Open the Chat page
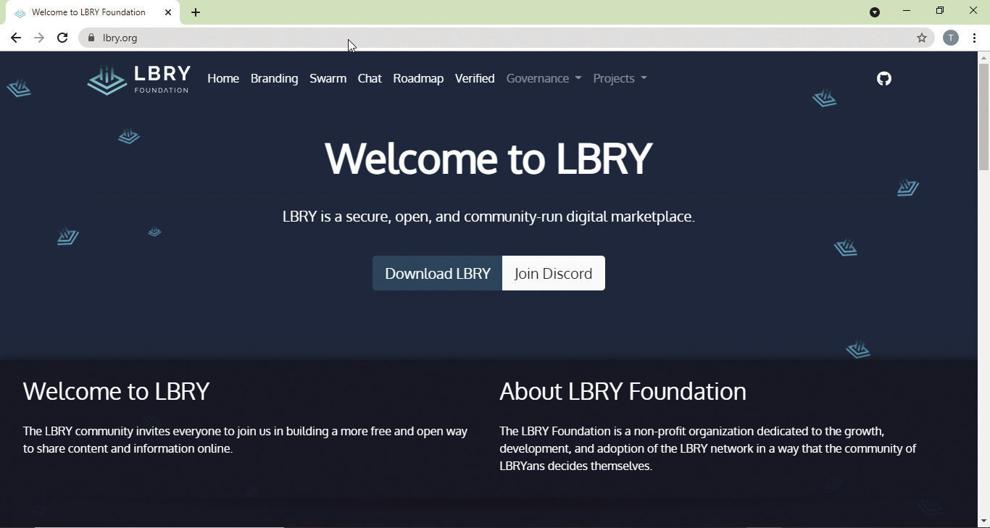The width and height of the screenshot is (990, 528). 369,78
